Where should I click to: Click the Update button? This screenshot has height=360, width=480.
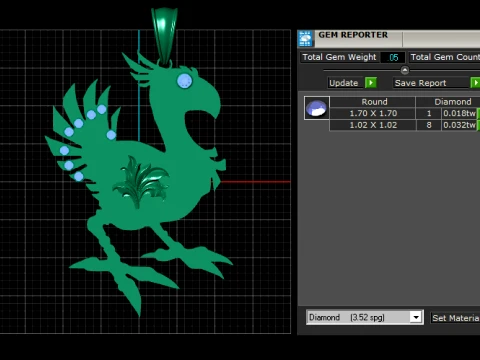(x=344, y=83)
